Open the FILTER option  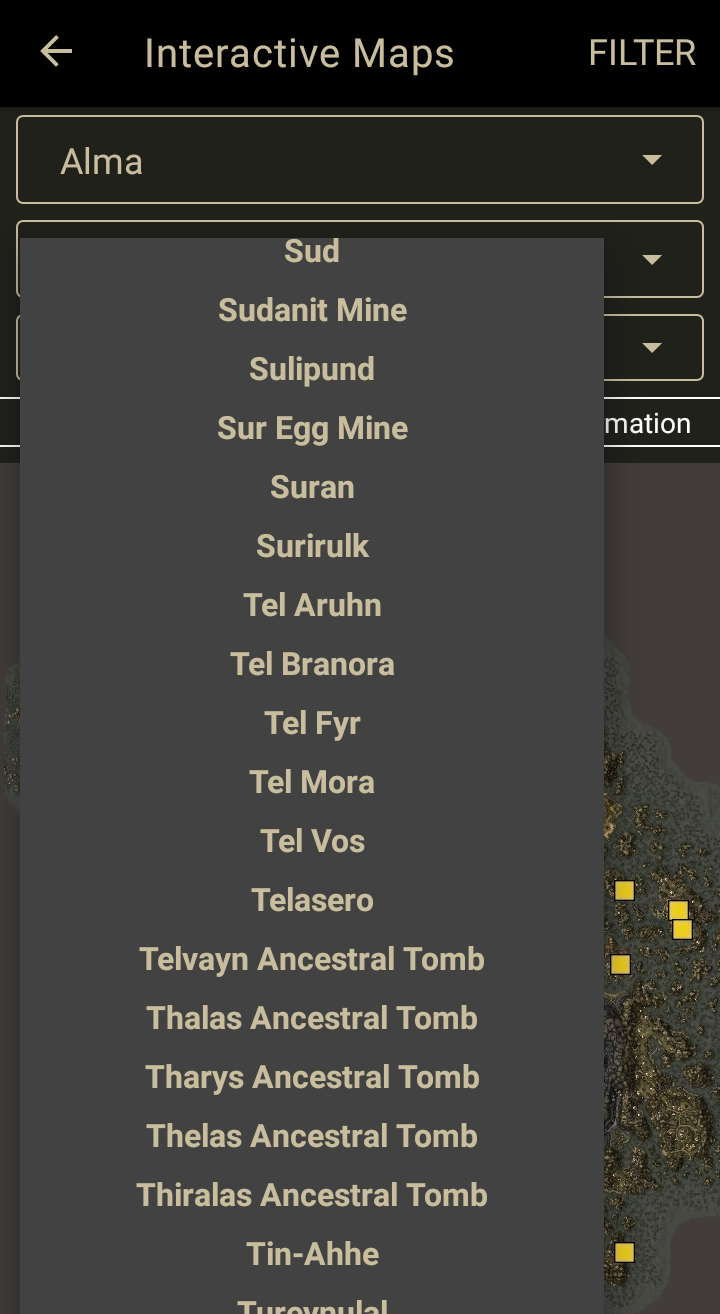641,53
